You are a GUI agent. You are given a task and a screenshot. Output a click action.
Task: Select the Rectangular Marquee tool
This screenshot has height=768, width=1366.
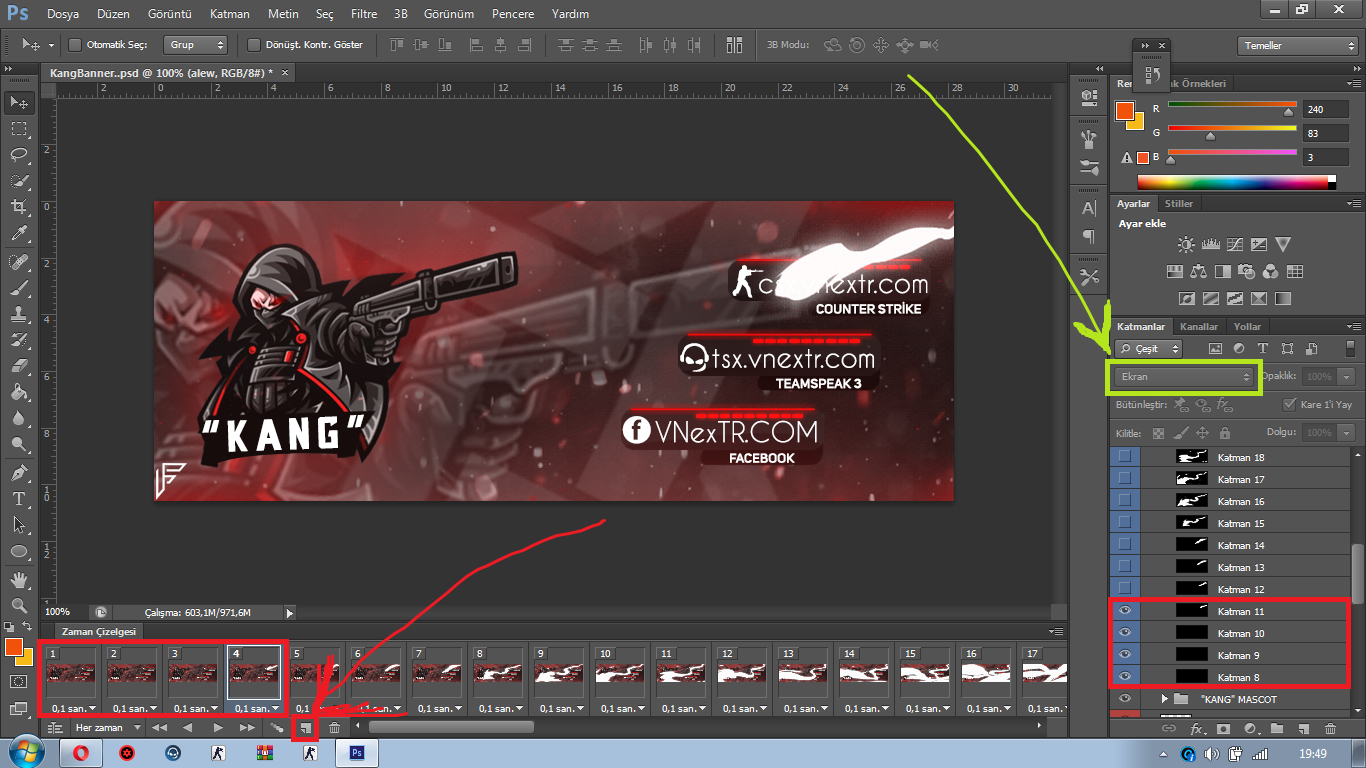(x=18, y=129)
